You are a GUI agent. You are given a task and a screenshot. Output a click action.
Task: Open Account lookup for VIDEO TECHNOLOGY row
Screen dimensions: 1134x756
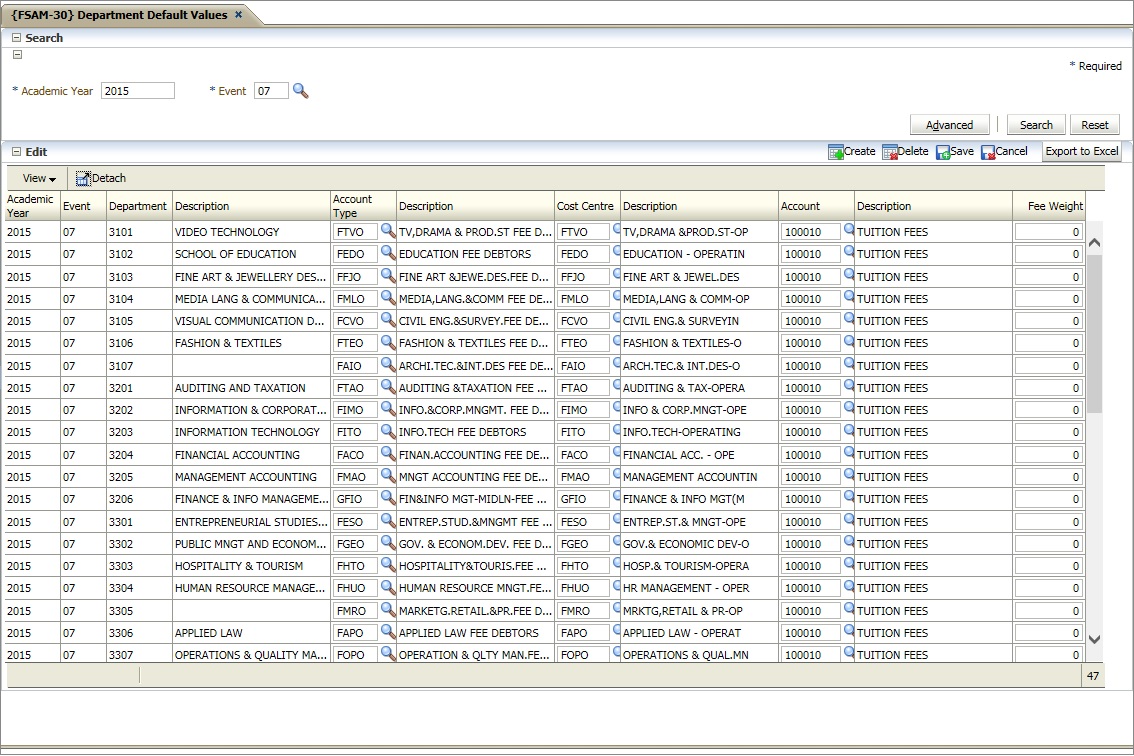849,231
